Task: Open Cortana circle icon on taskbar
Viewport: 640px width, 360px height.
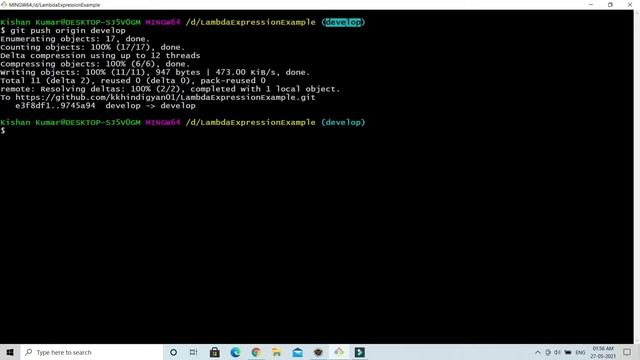Action: click(x=173, y=352)
